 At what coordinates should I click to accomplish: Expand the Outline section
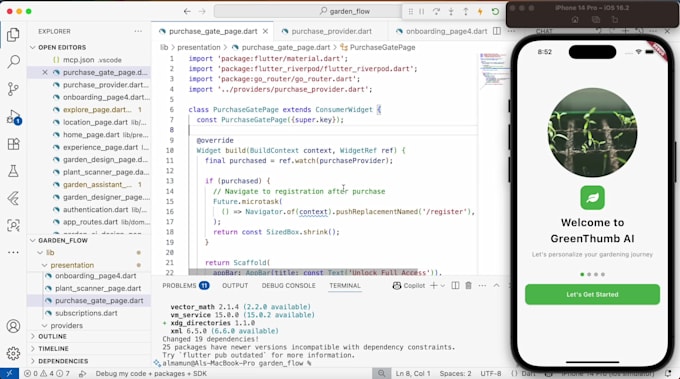pyautogui.click(x=52, y=337)
